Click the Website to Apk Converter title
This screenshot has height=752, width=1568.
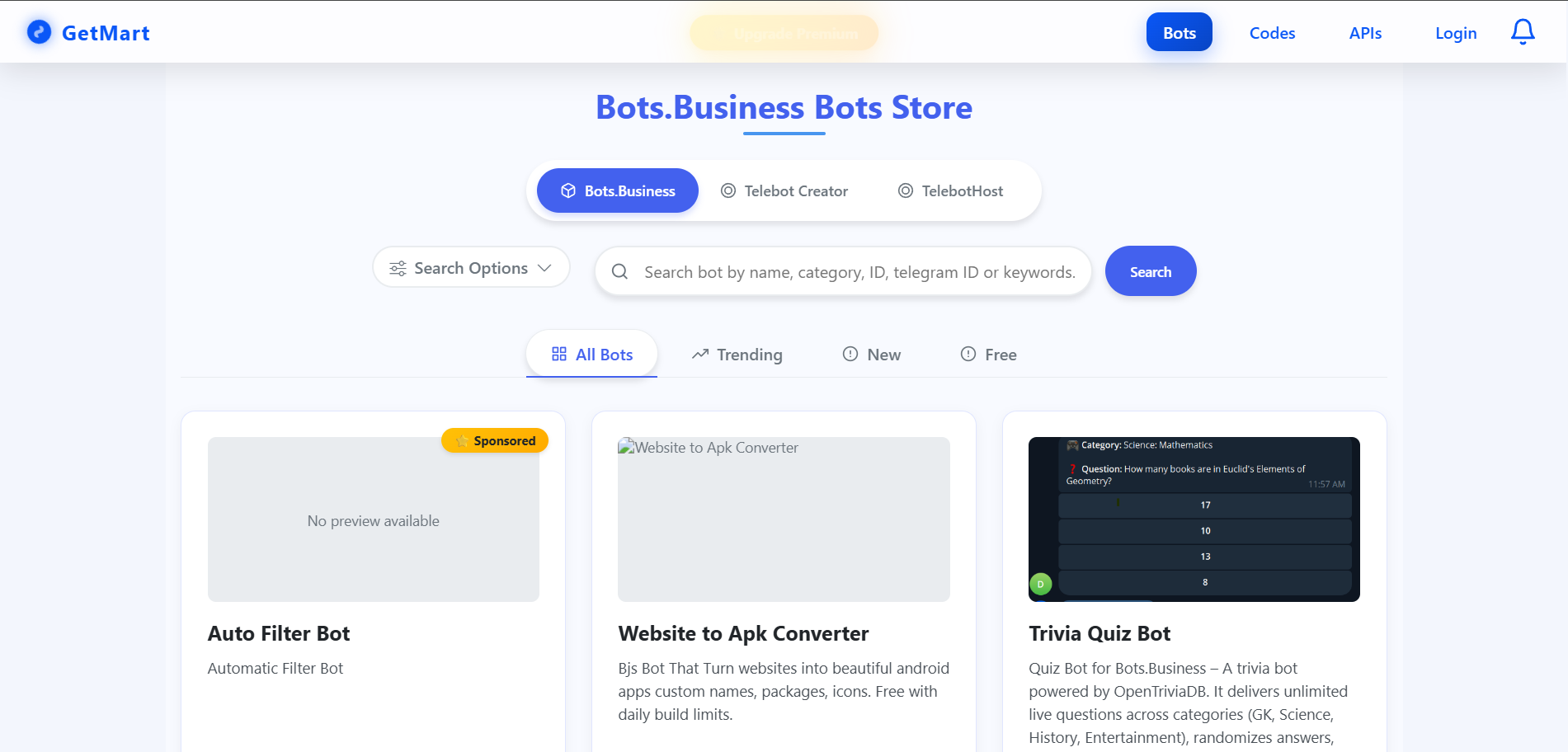[x=743, y=633]
